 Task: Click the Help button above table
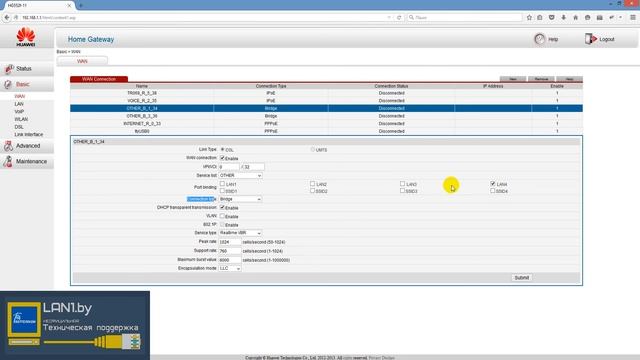(x=569, y=79)
